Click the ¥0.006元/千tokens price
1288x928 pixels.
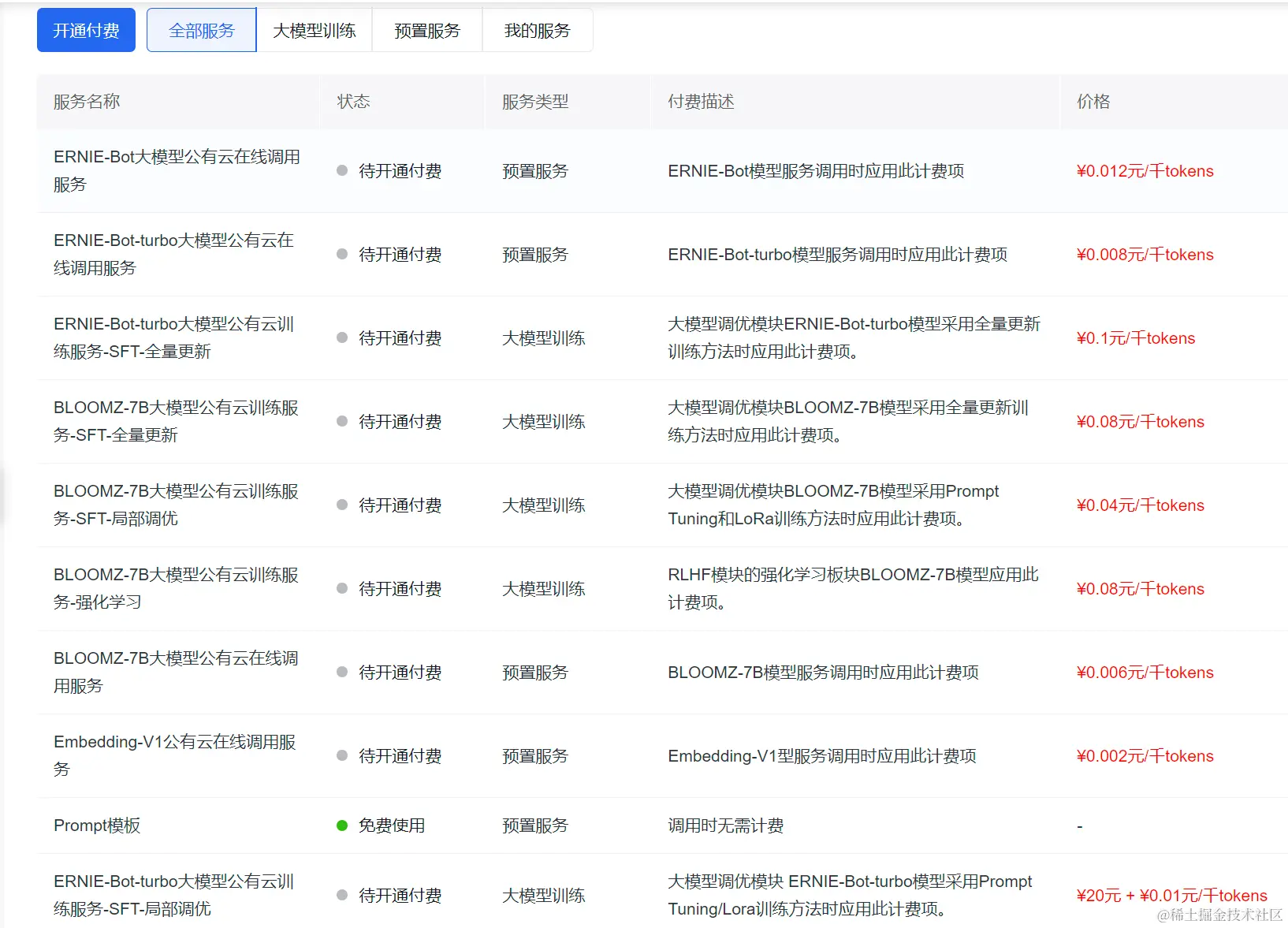tap(1145, 673)
